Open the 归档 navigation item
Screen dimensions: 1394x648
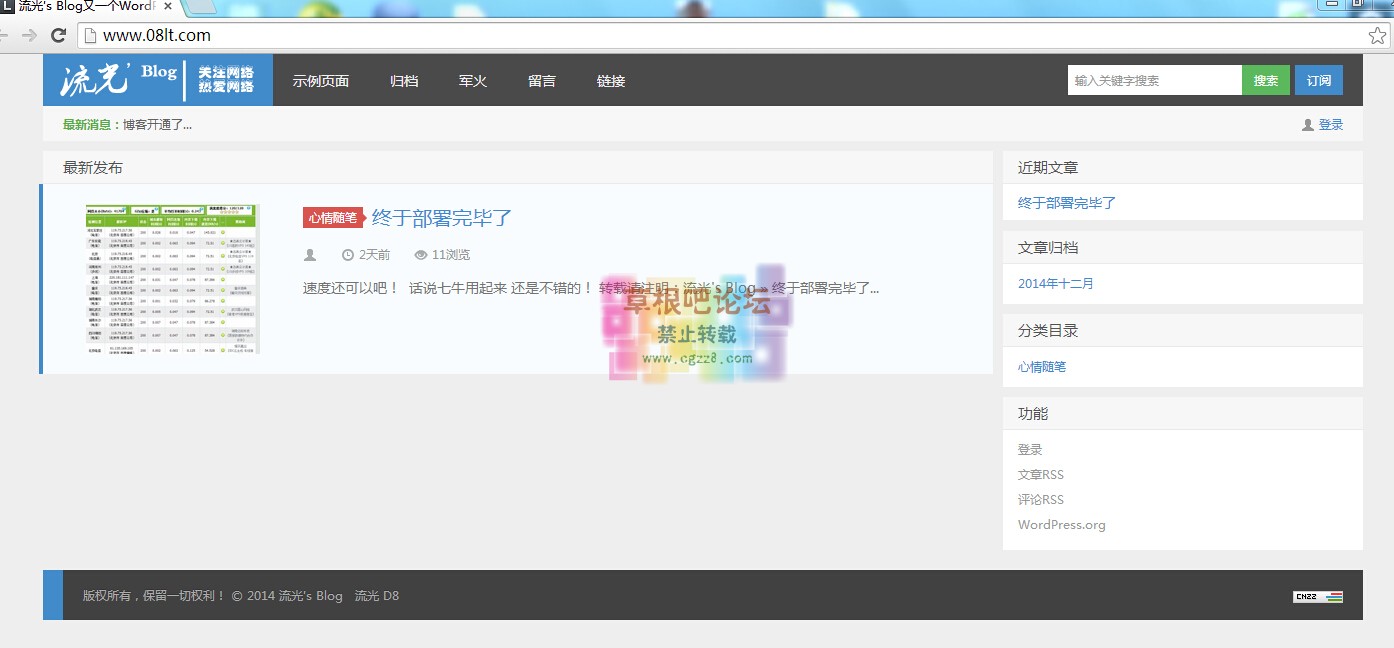(404, 81)
